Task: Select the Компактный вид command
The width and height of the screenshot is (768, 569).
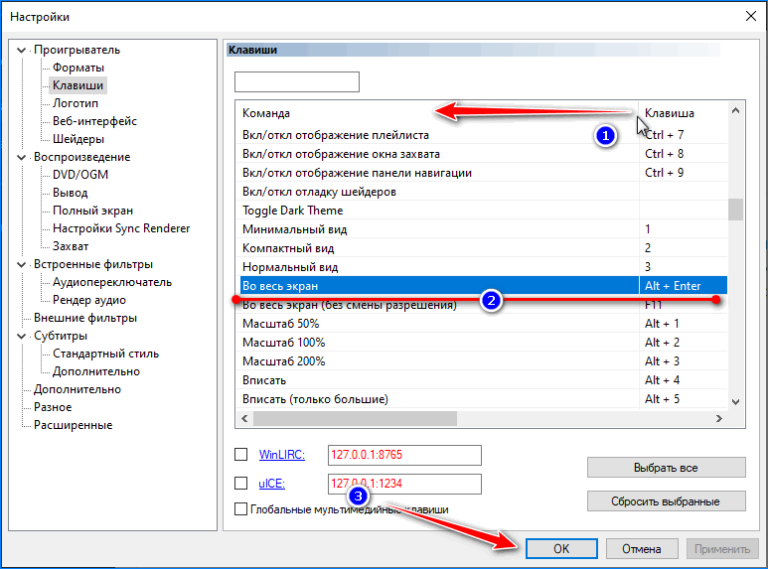Action: click(483, 248)
